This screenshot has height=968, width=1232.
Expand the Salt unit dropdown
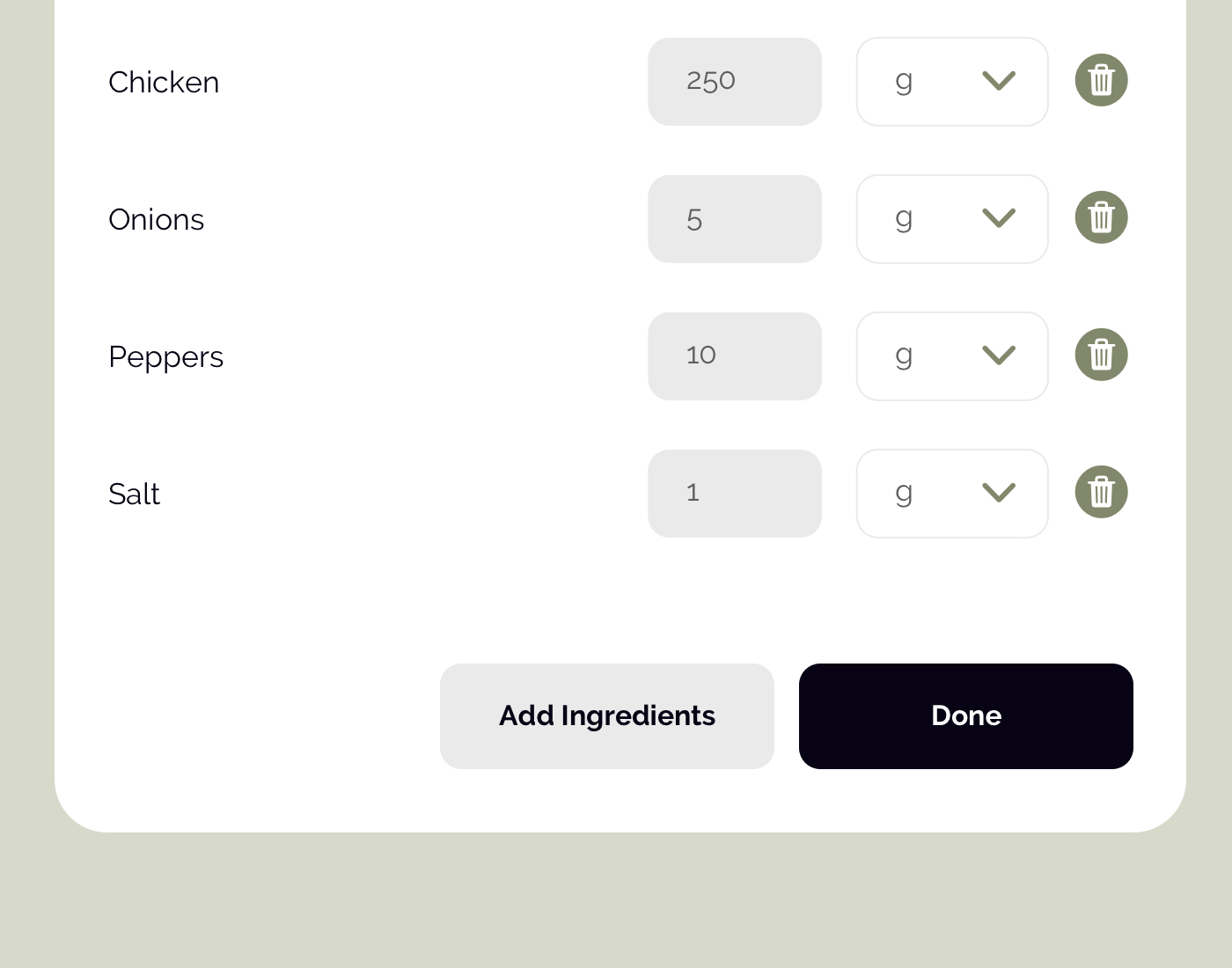click(x=952, y=494)
